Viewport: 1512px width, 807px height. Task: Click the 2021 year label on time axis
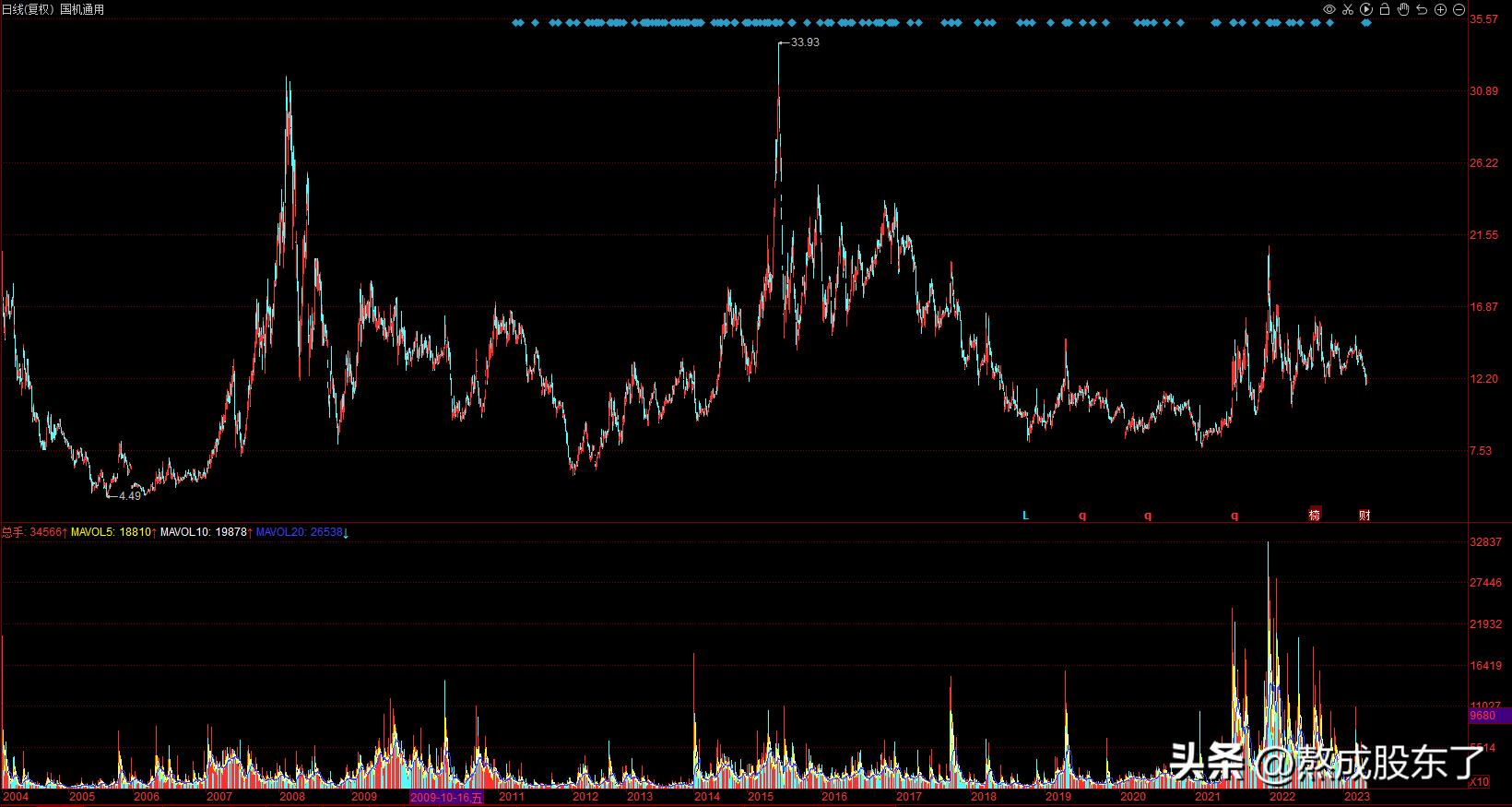pyautogui.click(x=1208, y=797)
